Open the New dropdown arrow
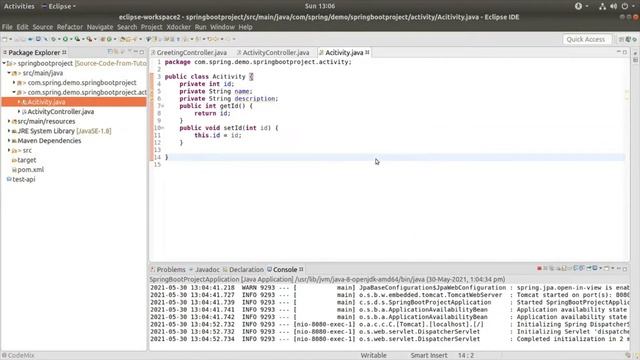Viewport: 640px width, 360px height. pos(11,39)
